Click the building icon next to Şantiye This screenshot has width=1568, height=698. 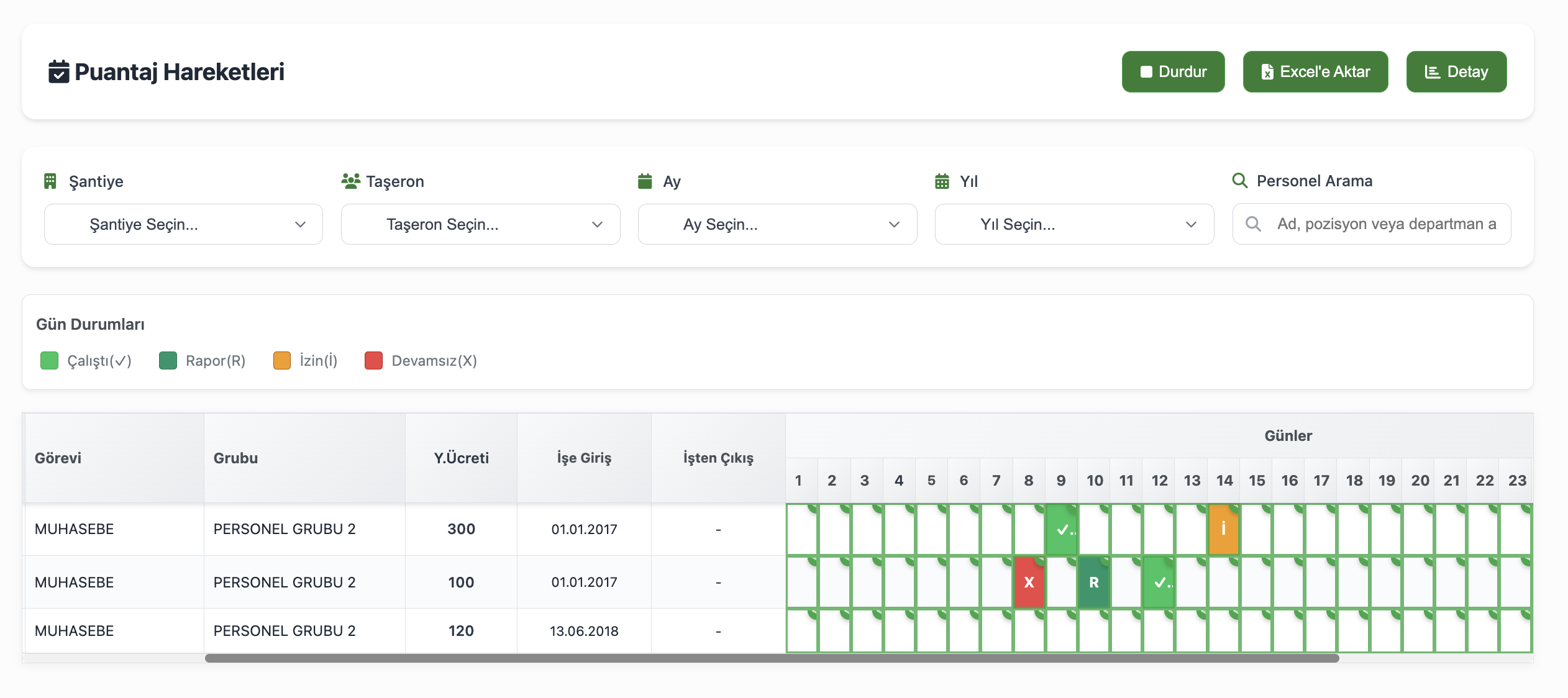(x=50, y=181)
